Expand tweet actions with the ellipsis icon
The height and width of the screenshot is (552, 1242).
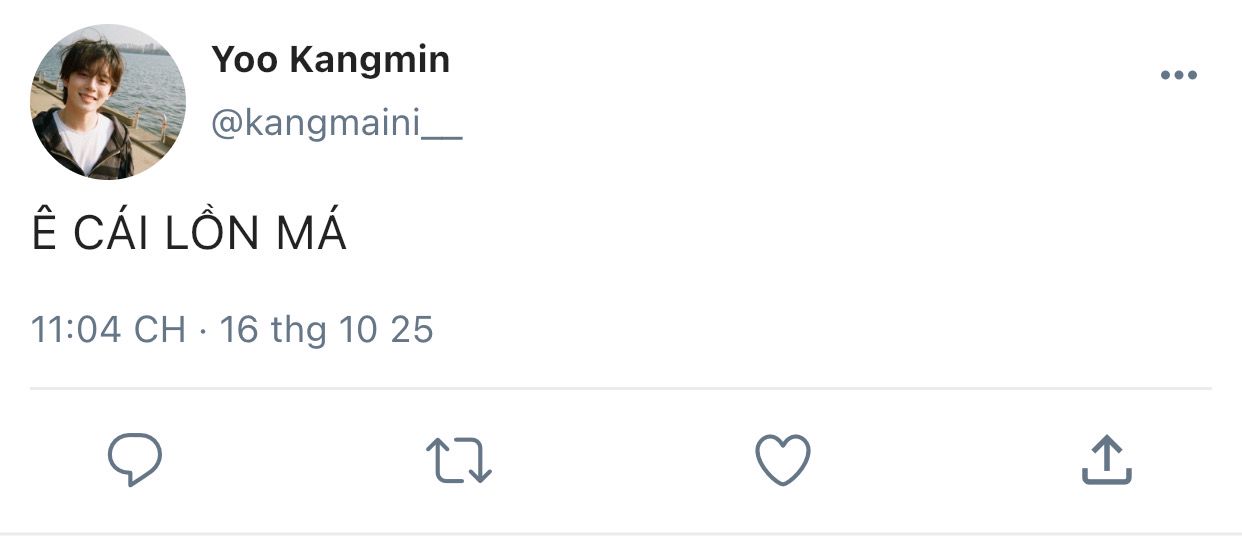1178,76
